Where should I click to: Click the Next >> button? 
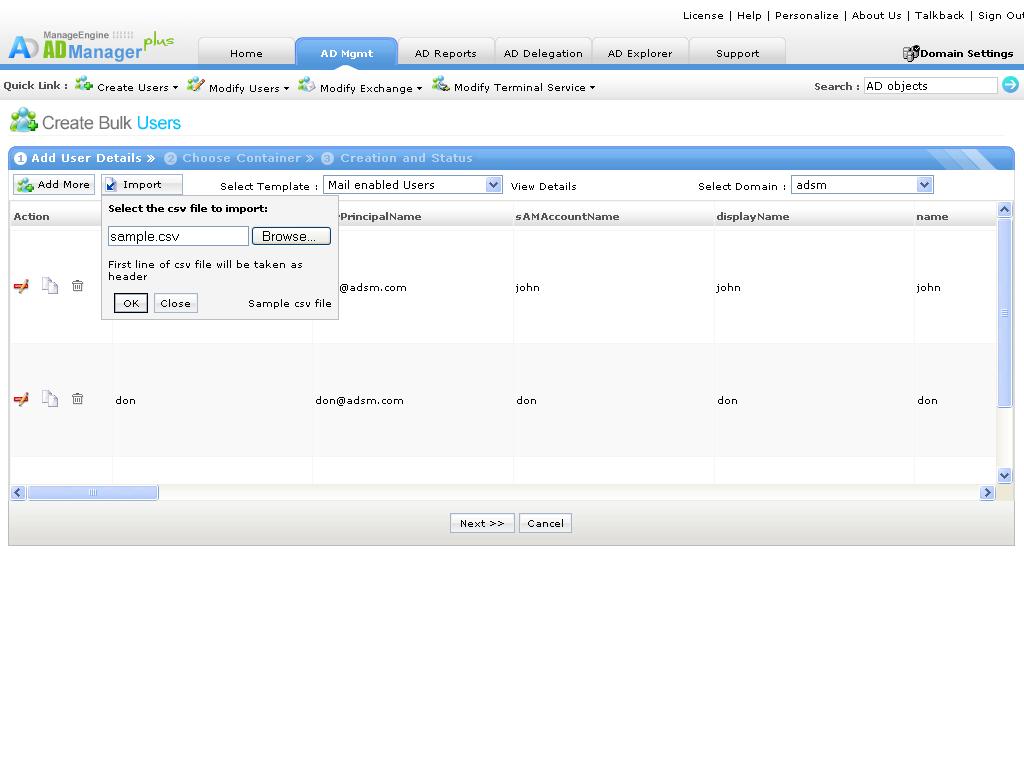pyautogui.click(x=482, y=523)
